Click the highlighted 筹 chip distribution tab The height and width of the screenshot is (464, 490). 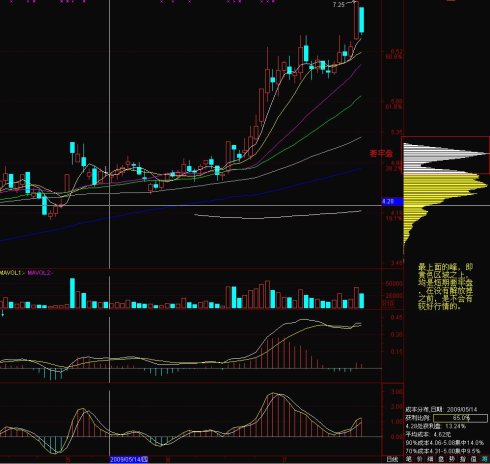tap(484, 459)
